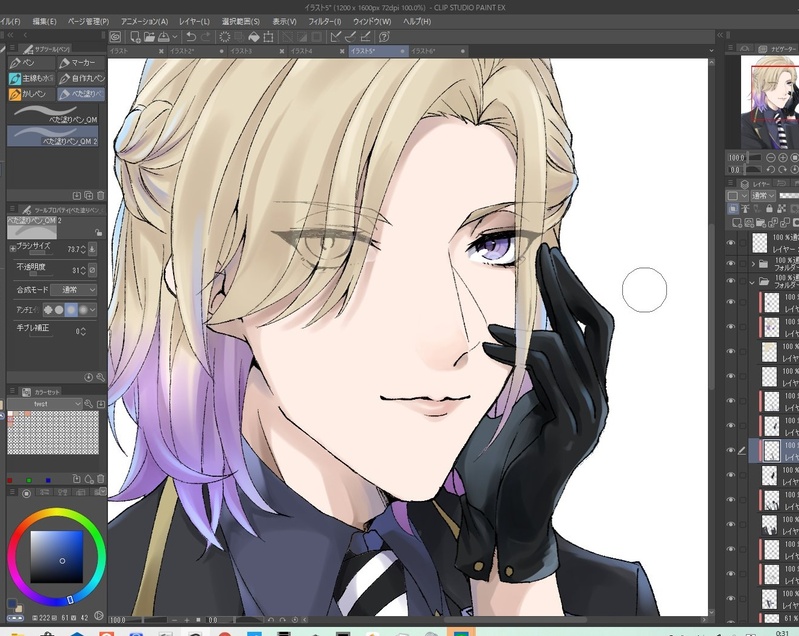Toggle Set as Reference Layer lighthouse icon

click(x=745, y=209)
